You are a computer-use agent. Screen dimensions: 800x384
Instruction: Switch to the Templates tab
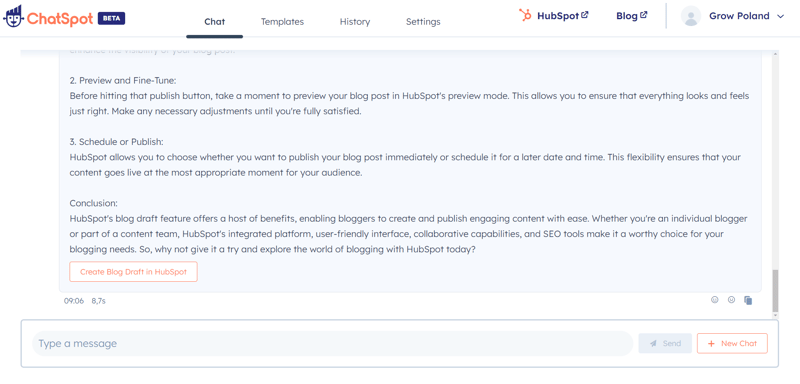pos(282,22)
